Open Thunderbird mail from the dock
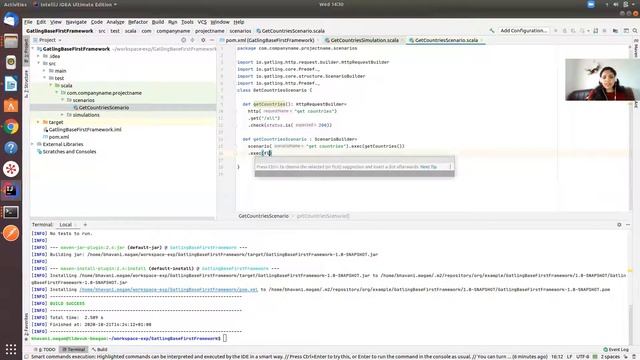640x360 pixels. click(11, 20)
